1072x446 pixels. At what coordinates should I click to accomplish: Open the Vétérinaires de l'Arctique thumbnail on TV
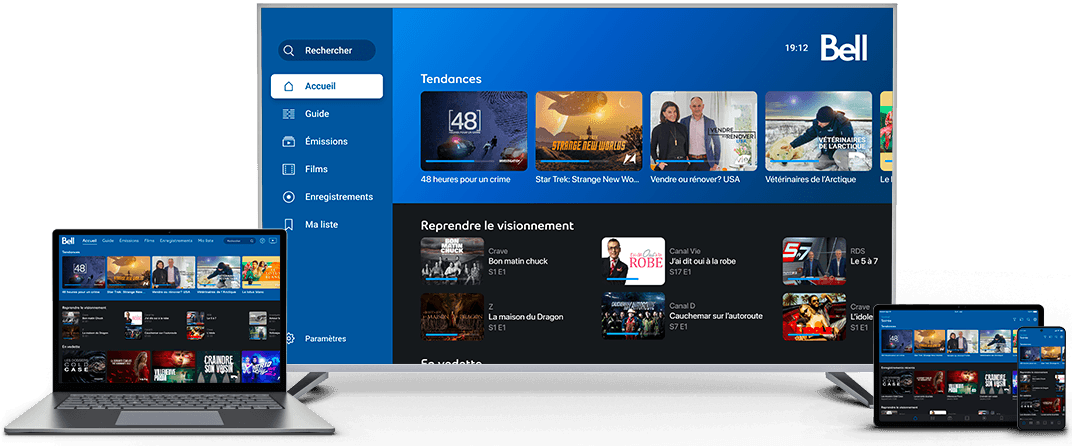point(818,131)
